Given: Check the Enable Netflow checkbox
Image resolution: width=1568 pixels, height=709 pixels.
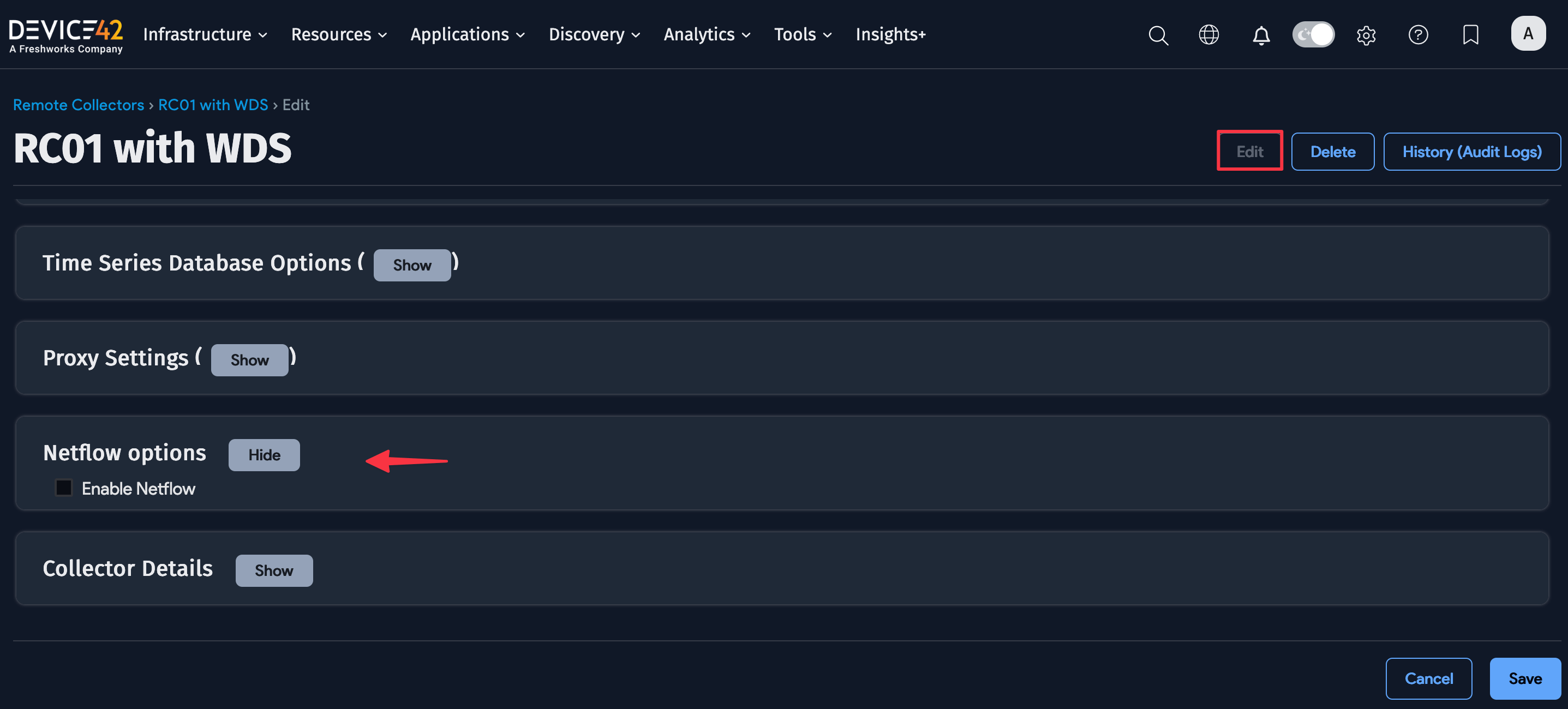Looking at the screenshot, I should pyautogui.click(x=64, y=488).
